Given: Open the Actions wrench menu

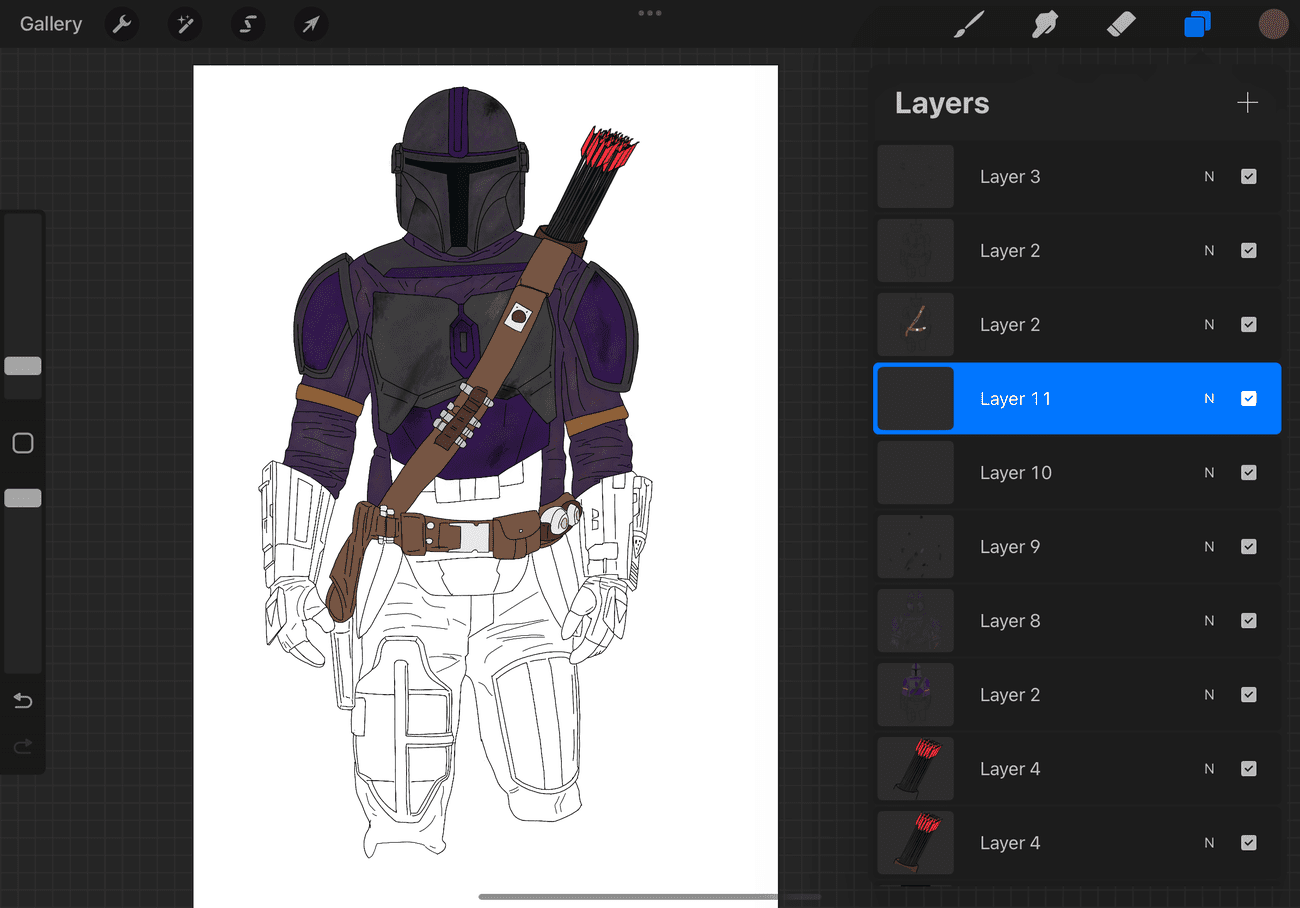Looking at the screenshot, I should (122, 23).
